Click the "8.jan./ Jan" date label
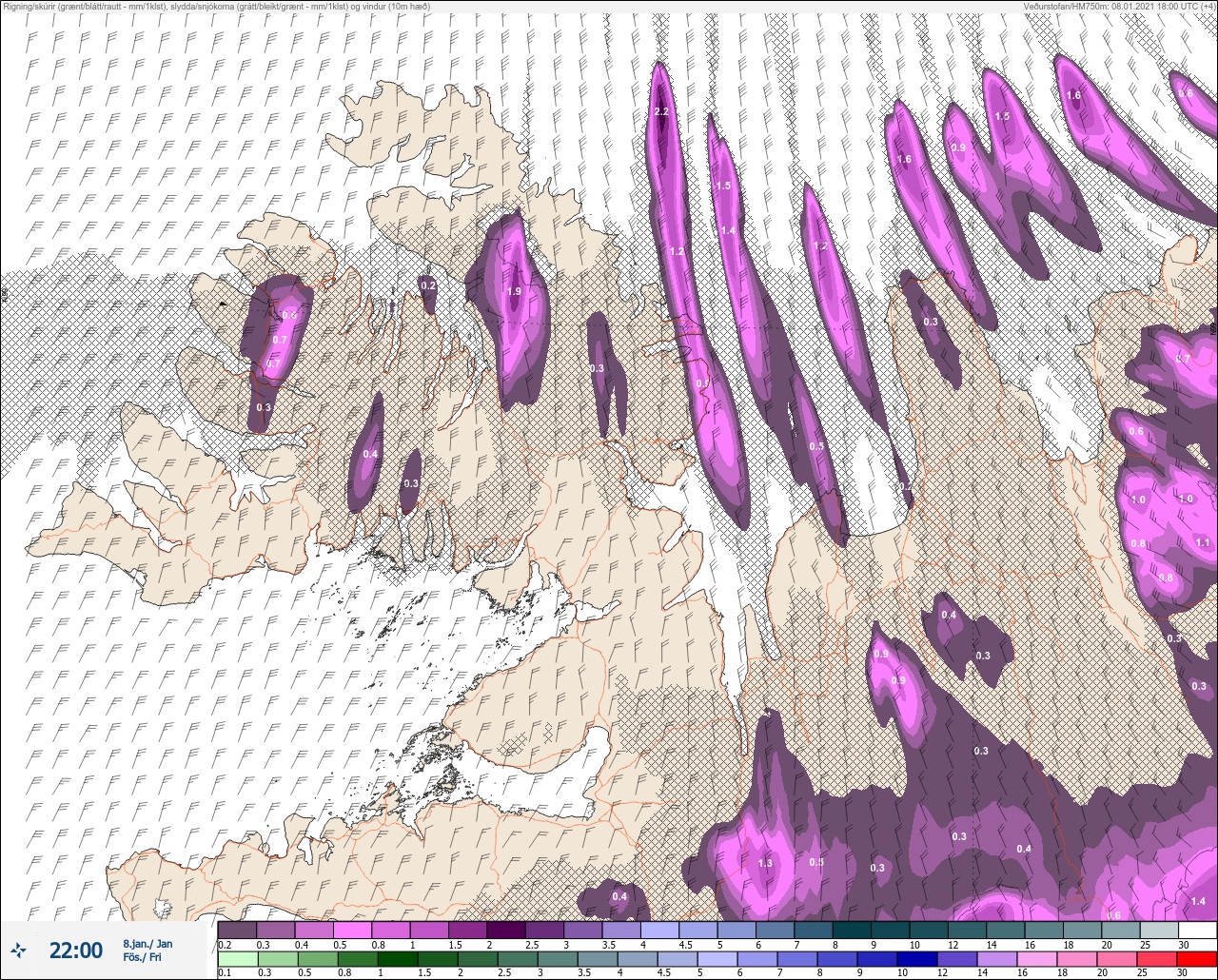Viewport: 1218px width, 980px height. click(147, 944)
